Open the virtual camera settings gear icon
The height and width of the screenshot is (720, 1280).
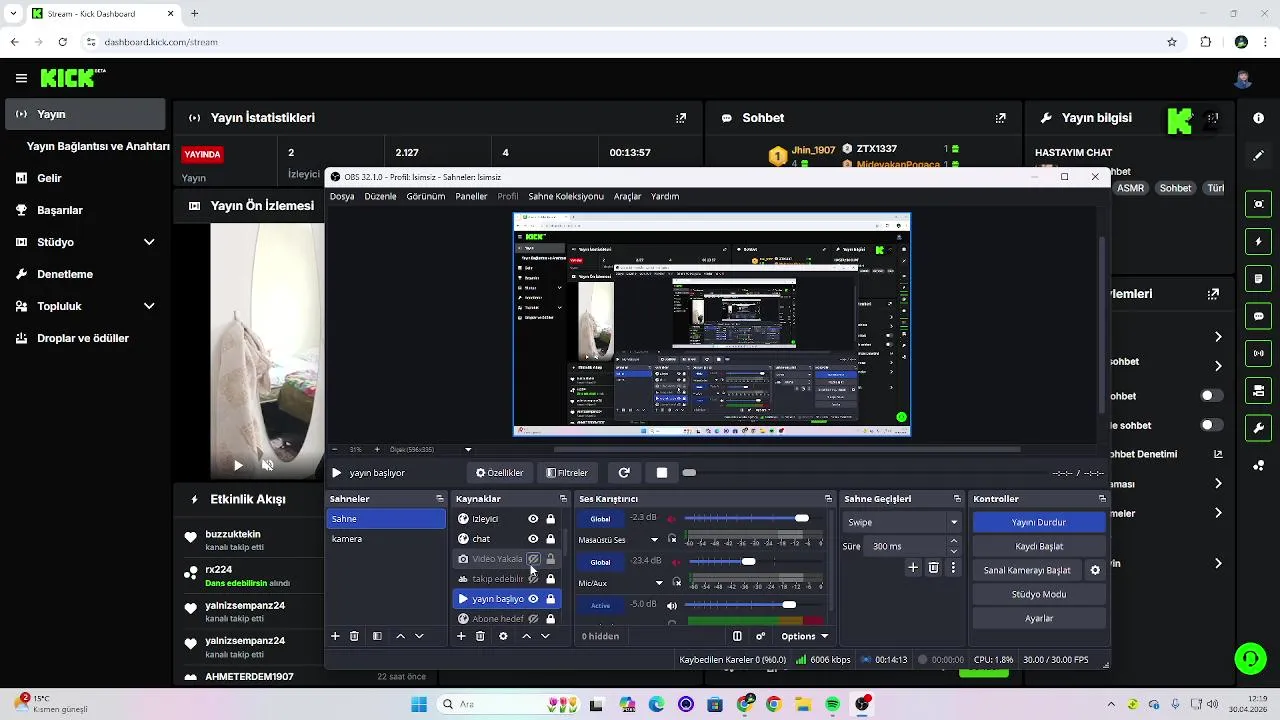click(x=1095, y=570)
